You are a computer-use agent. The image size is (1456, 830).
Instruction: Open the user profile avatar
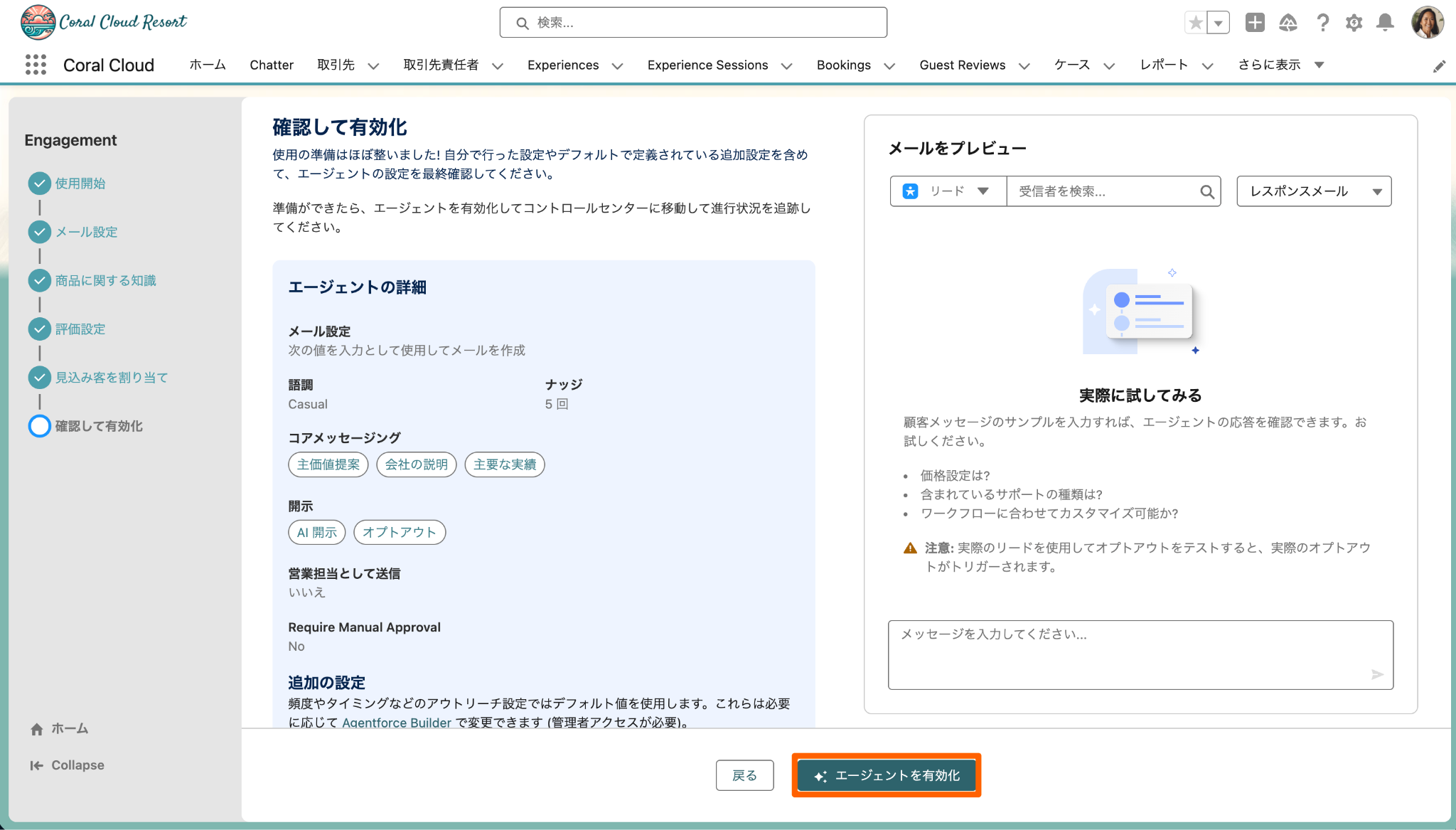tap(1427, 23)
